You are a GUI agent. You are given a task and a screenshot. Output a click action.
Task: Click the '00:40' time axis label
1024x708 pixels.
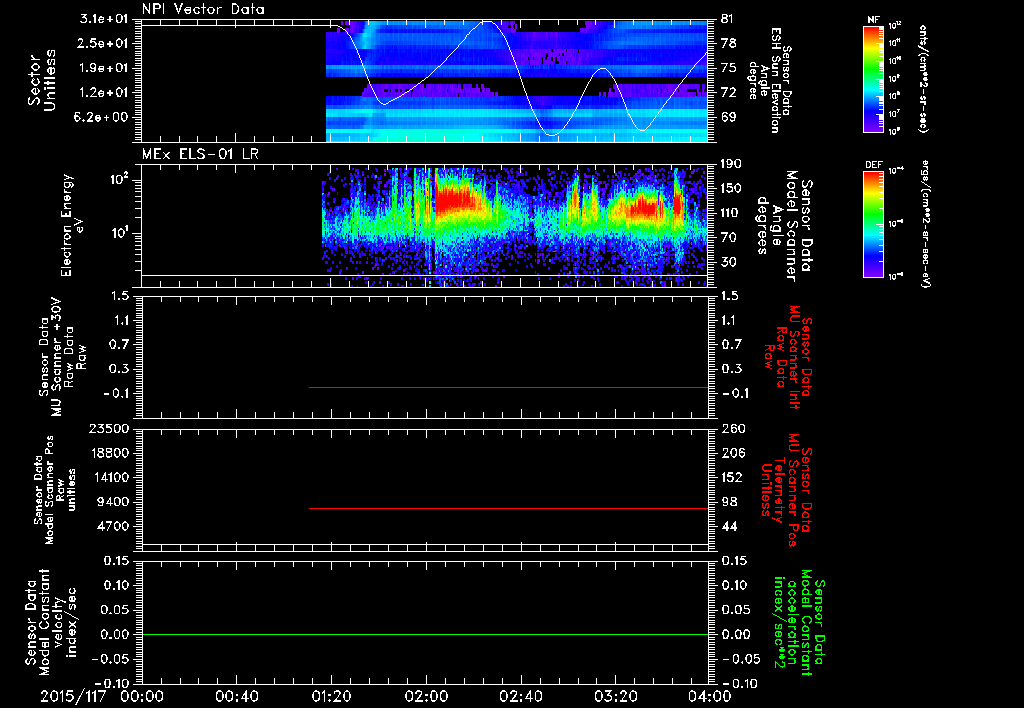236,696
